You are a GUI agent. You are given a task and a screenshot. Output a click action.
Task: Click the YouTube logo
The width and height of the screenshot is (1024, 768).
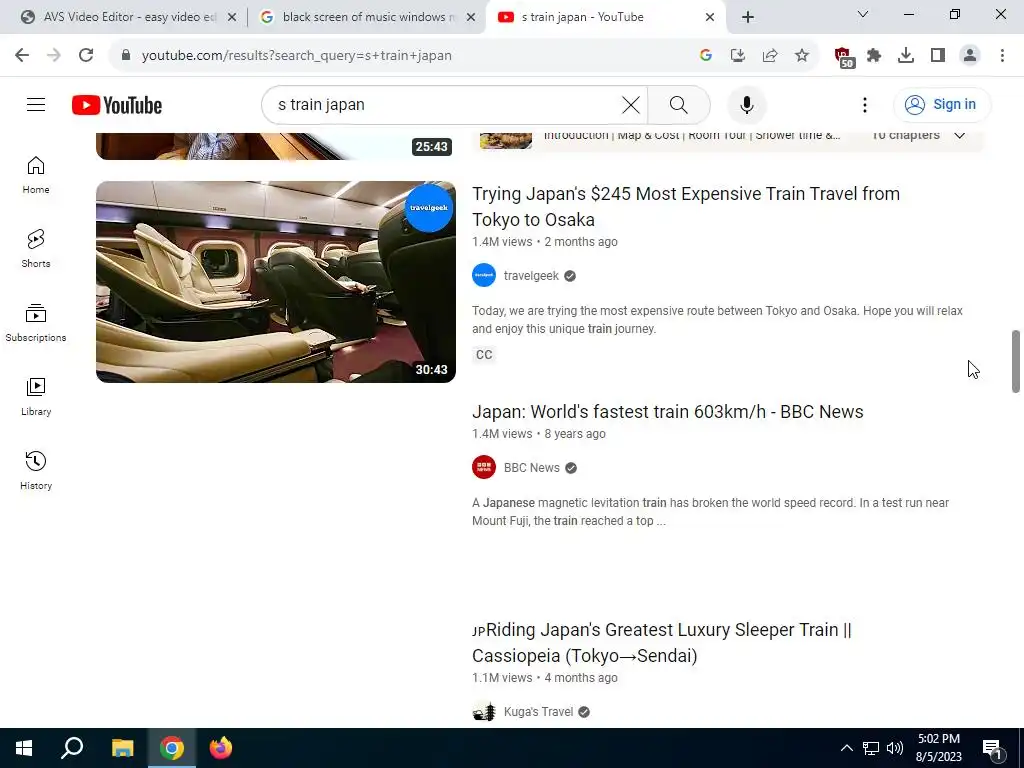[x=117, y=105]
